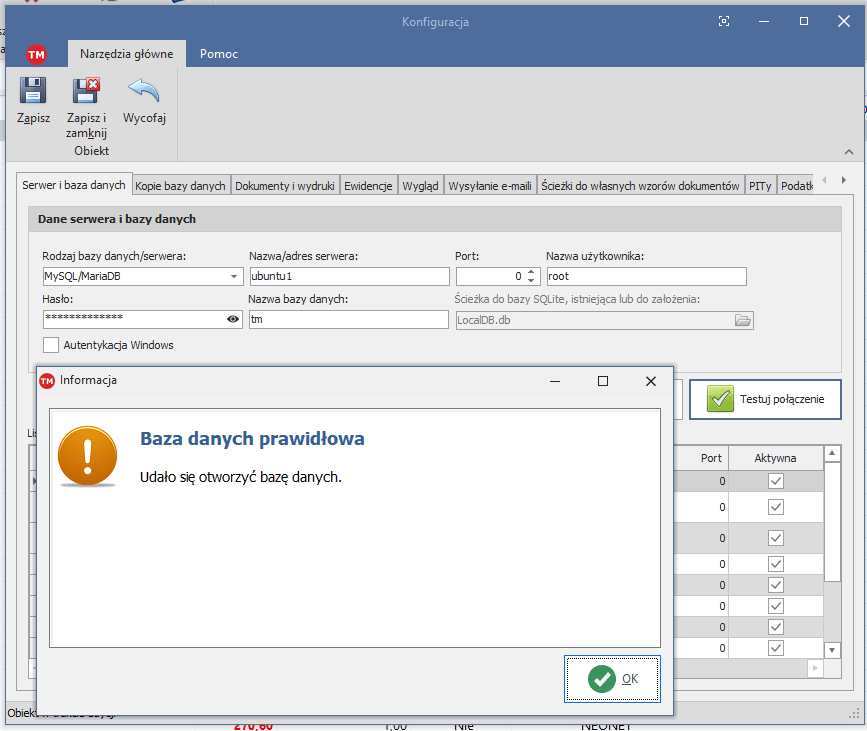The image size is (867, 731).
Task: Click the focus mode icon in title bar
Action: [x=724, y=21]
